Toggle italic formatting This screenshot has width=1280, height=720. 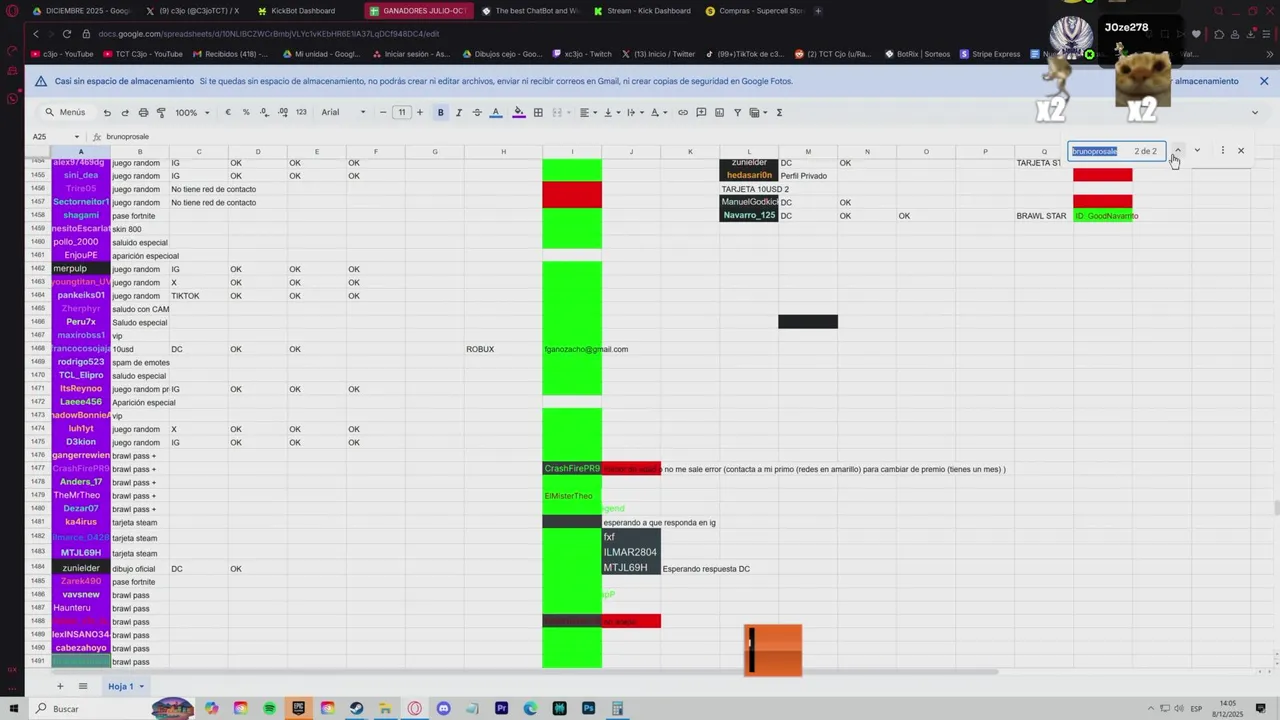tap(459, 113)
